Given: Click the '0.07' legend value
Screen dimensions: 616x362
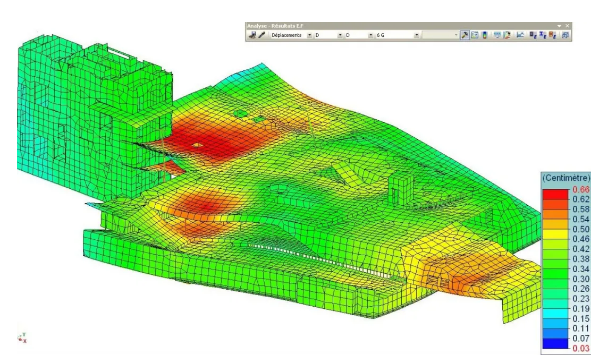Looking at the screenshot, I should pos(581,338).
